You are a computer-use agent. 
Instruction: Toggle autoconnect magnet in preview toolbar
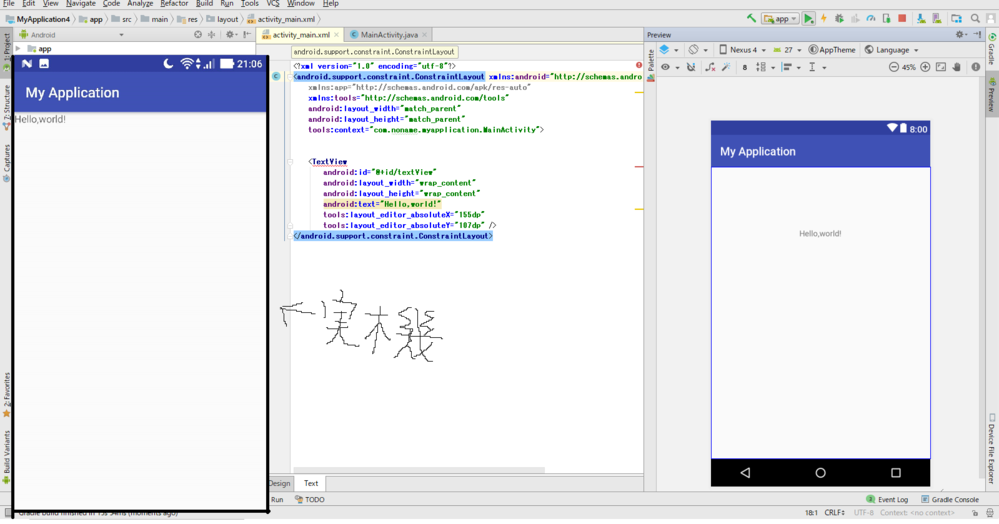click(690, 67)
